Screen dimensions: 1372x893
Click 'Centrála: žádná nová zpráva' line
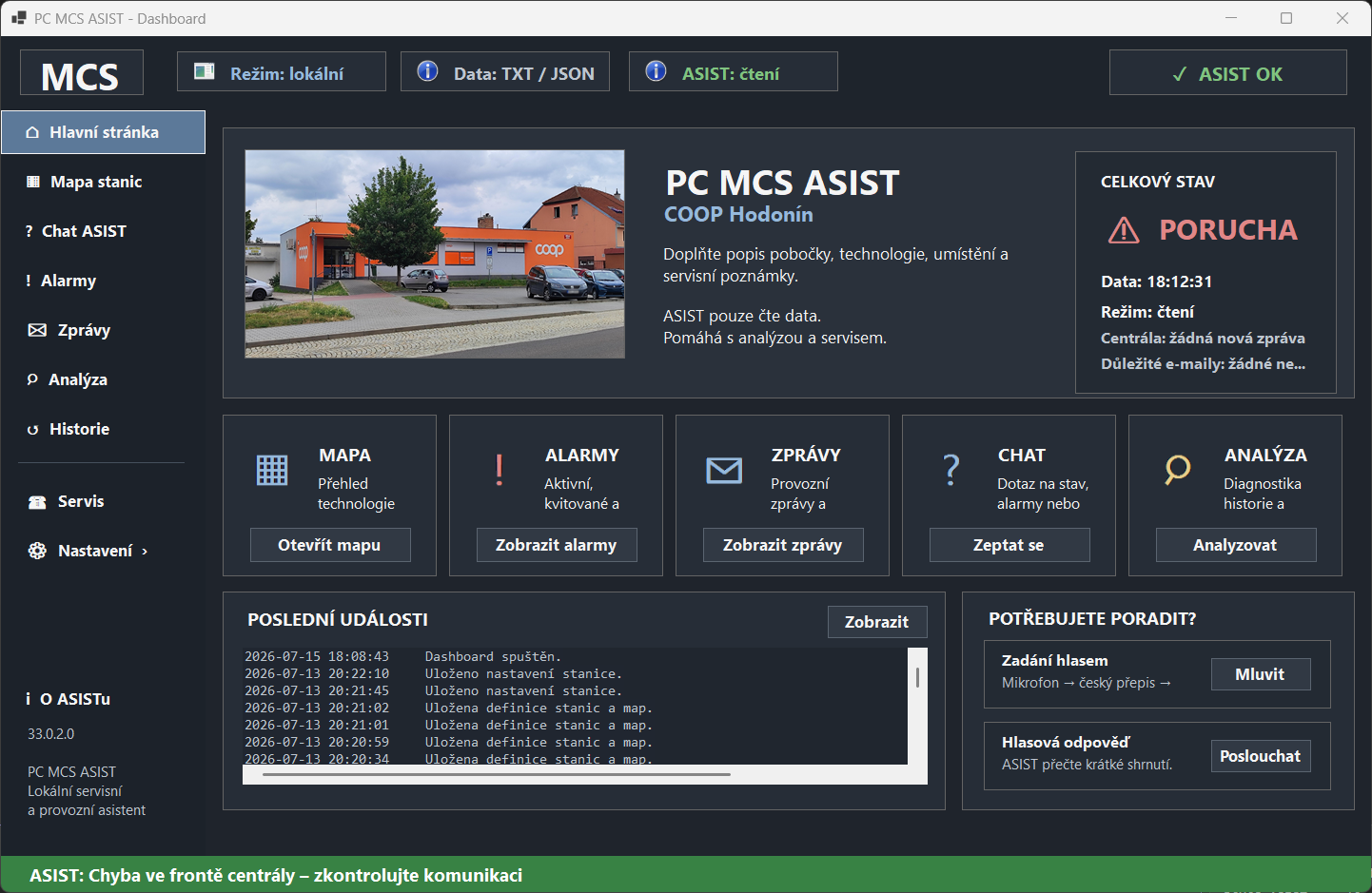coord(1203,339)
